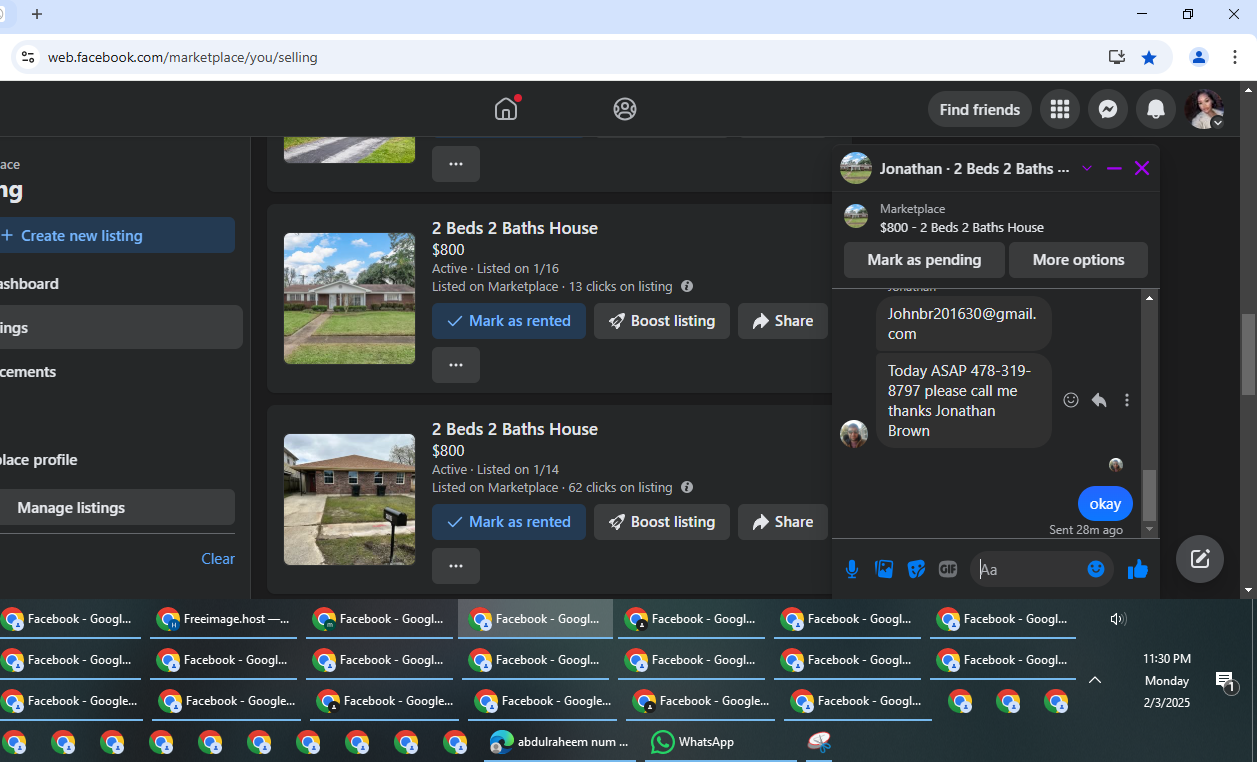
Task: Open the Freeimage.host taskbar window
Action: 224,619
